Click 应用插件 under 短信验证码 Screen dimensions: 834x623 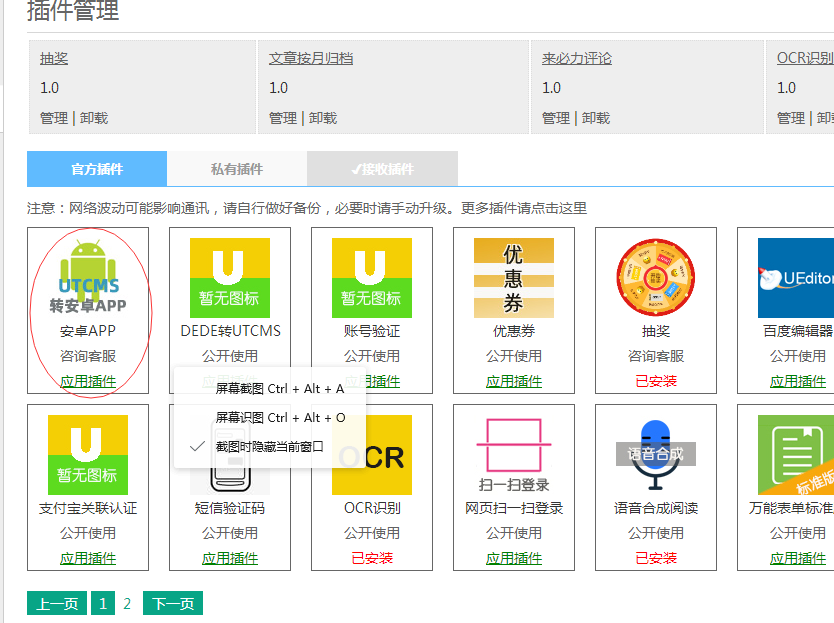pos(230,558)
